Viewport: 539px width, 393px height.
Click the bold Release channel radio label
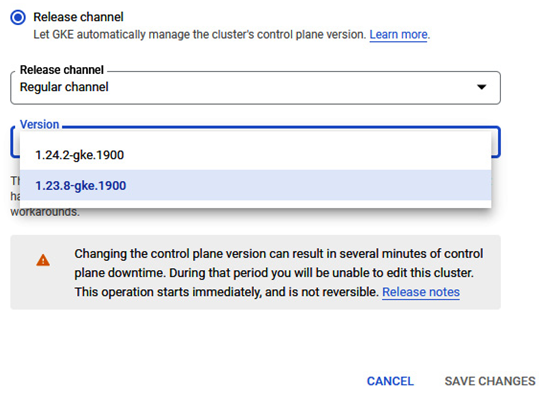78,17
